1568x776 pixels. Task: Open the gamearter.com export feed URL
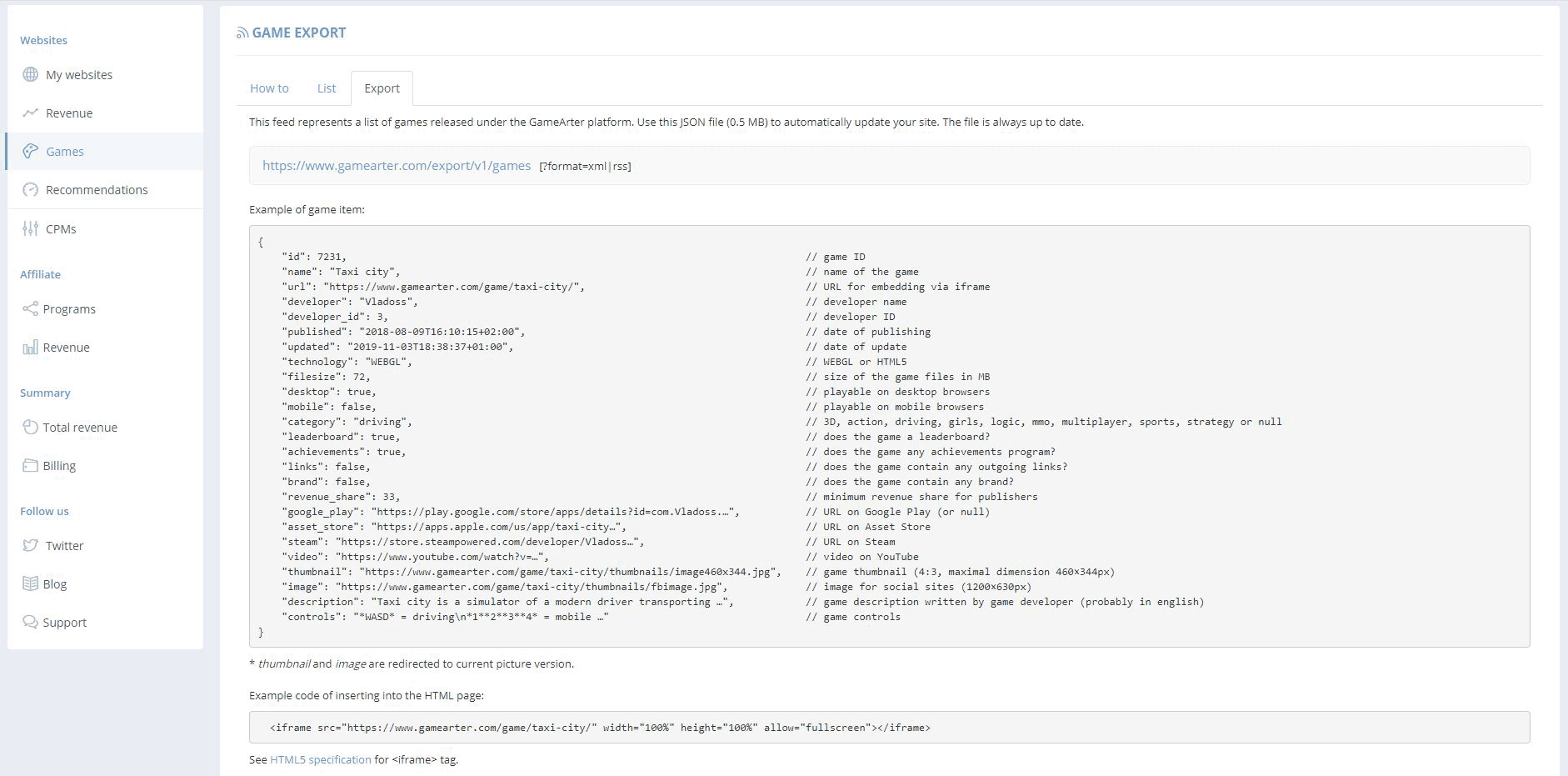397,165
